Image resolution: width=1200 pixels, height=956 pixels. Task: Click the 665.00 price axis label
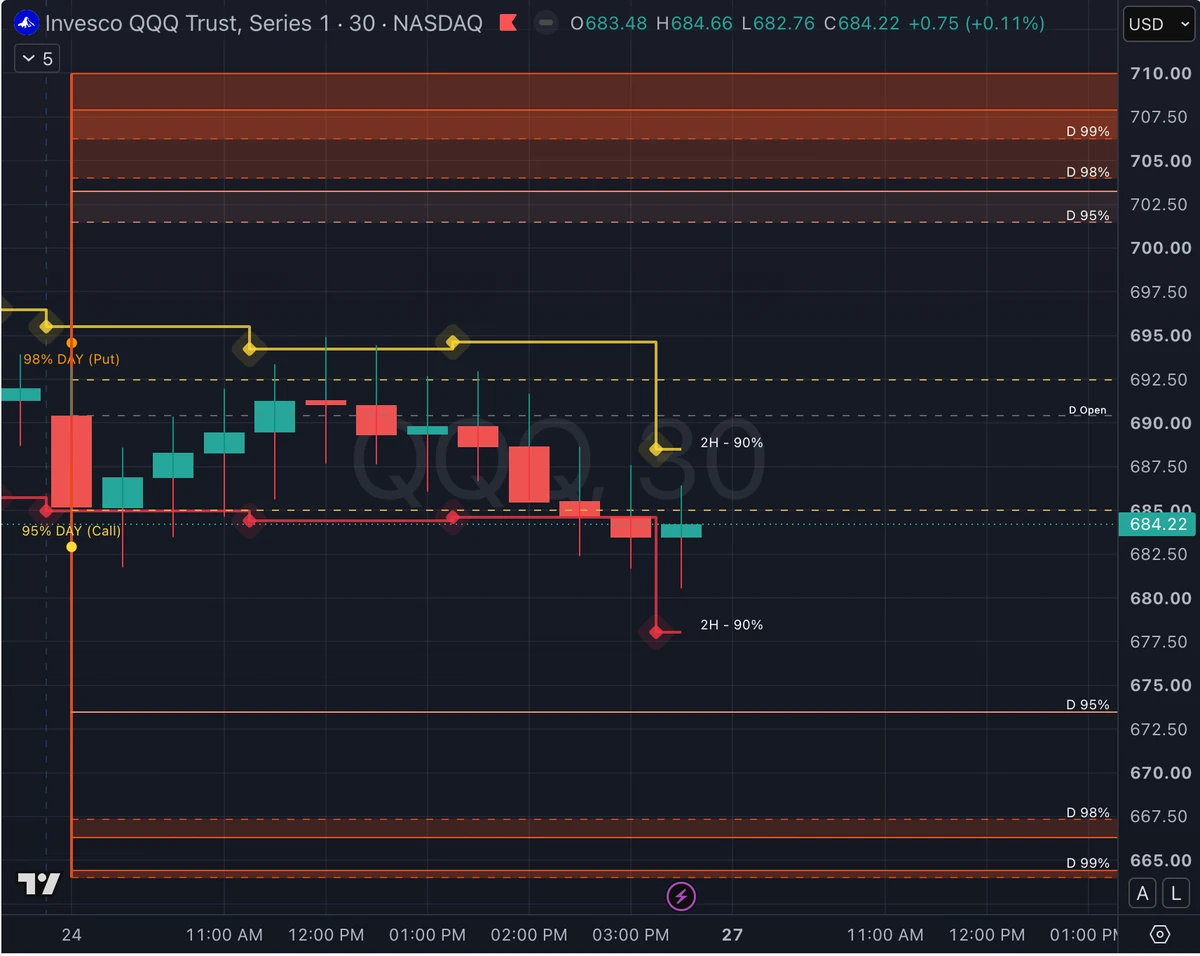tap(1160, 860)
